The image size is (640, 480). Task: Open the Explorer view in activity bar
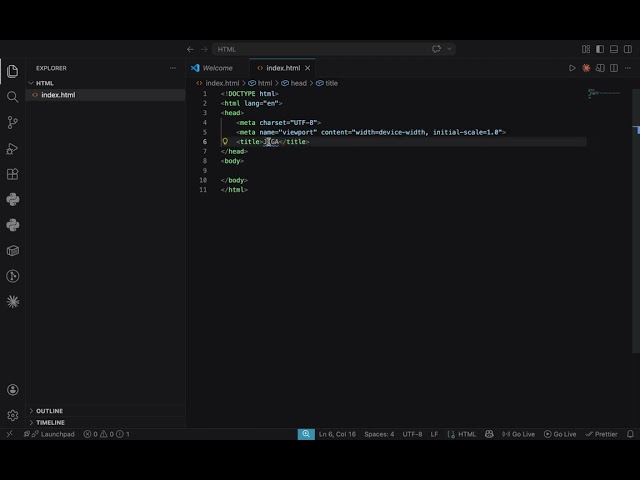click(13, 71)
